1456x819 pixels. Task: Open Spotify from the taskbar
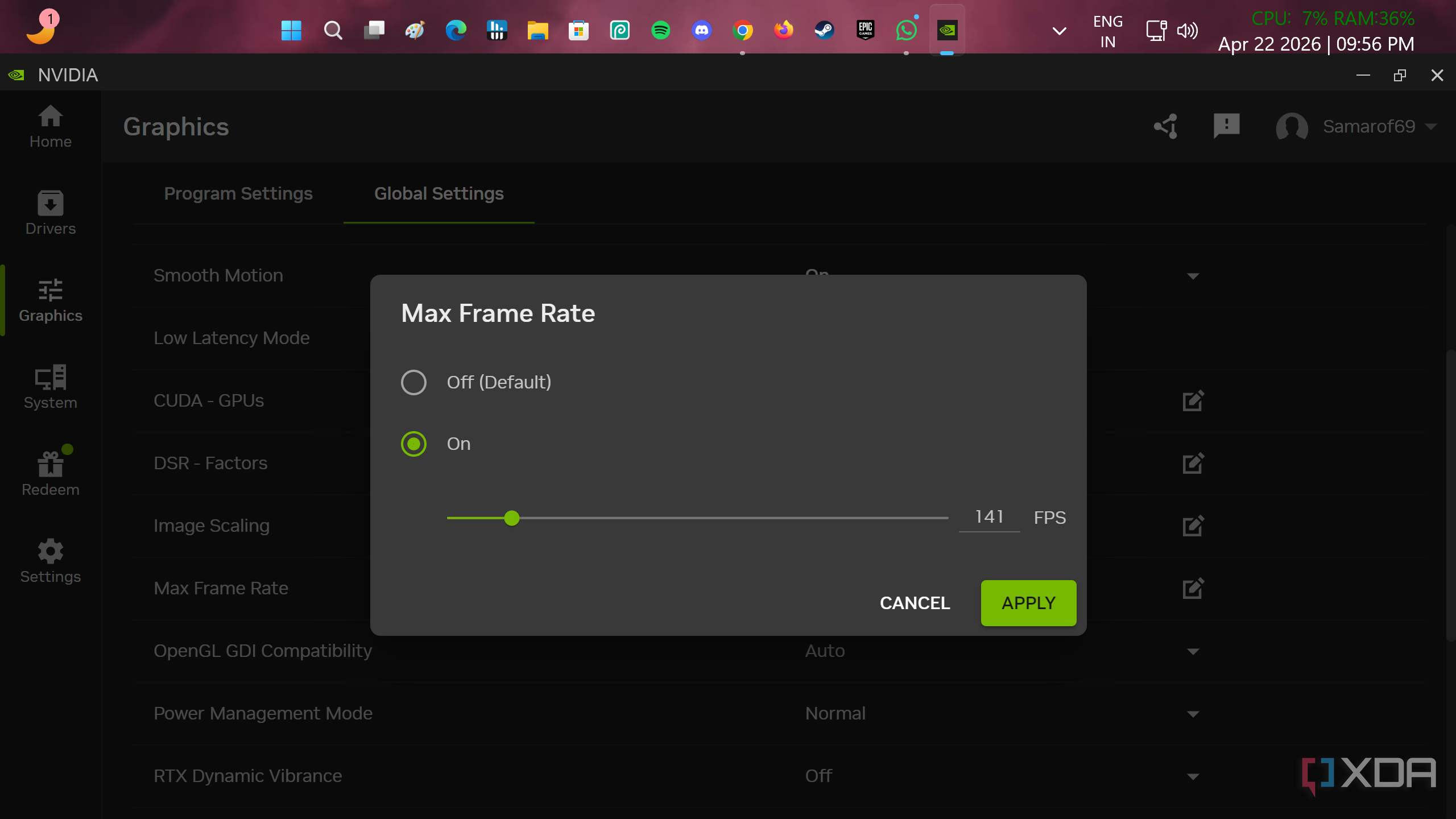(660, 30)
